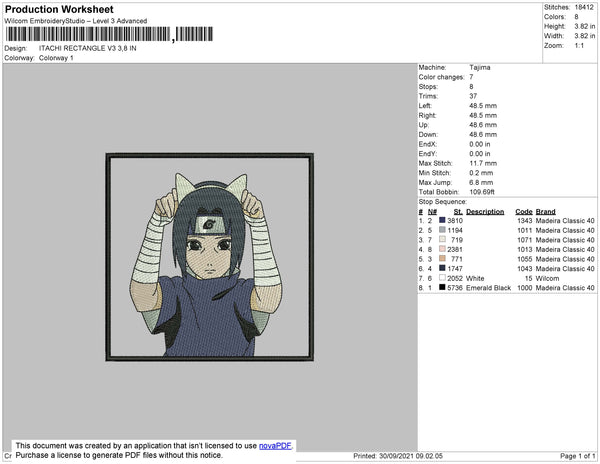Click the 'Page 1 of 1' footer text
The width and height of the screenshot is (600, 464).
[x=577, y=456]
